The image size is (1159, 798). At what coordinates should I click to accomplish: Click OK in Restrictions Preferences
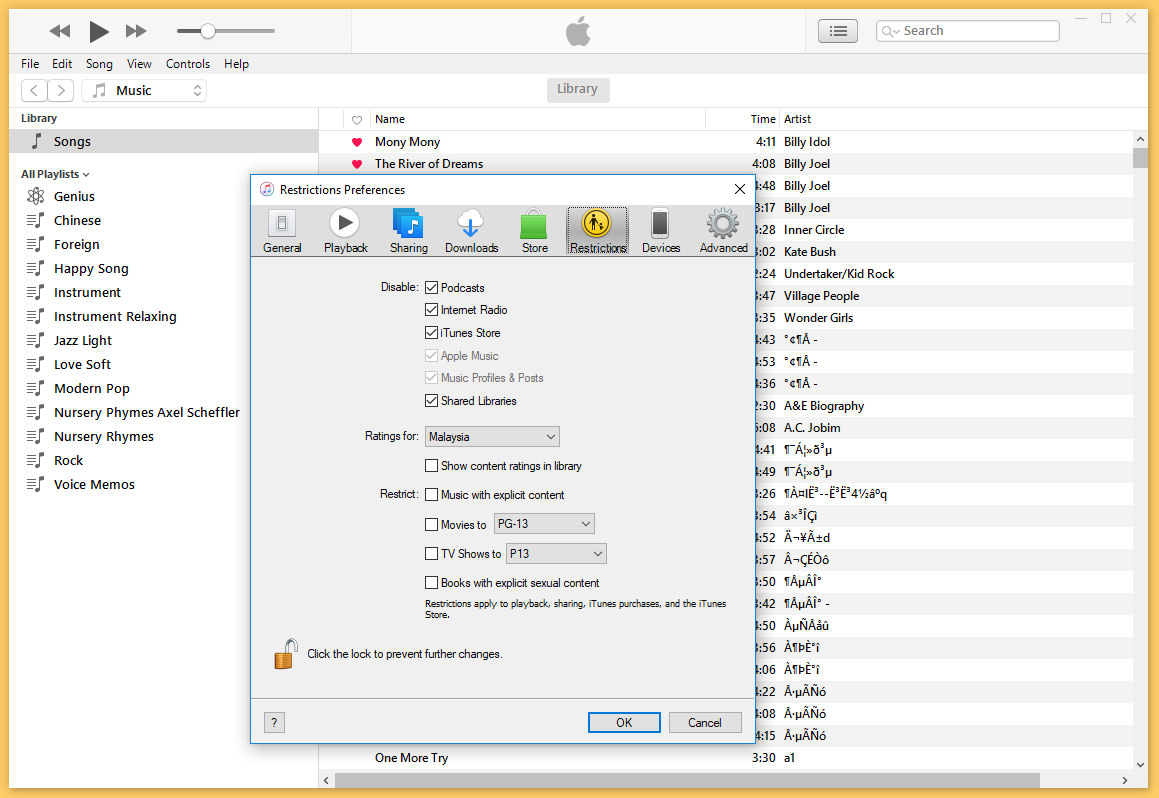point(624,722)
